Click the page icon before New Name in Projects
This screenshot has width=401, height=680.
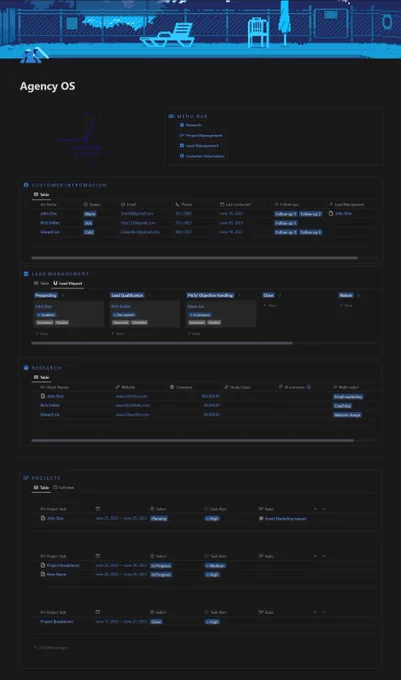(x=43, y=574)
